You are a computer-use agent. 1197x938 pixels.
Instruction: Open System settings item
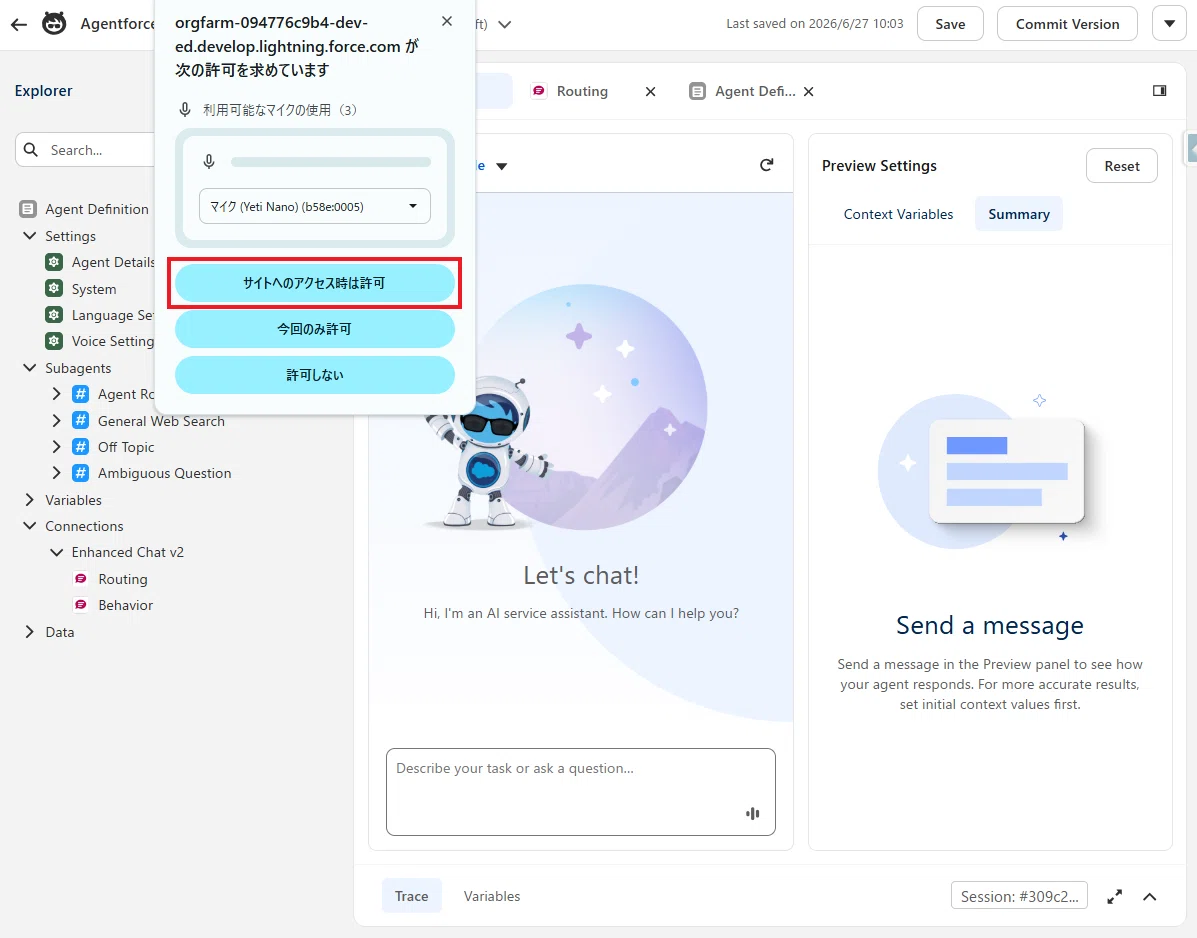pos(94,289)
